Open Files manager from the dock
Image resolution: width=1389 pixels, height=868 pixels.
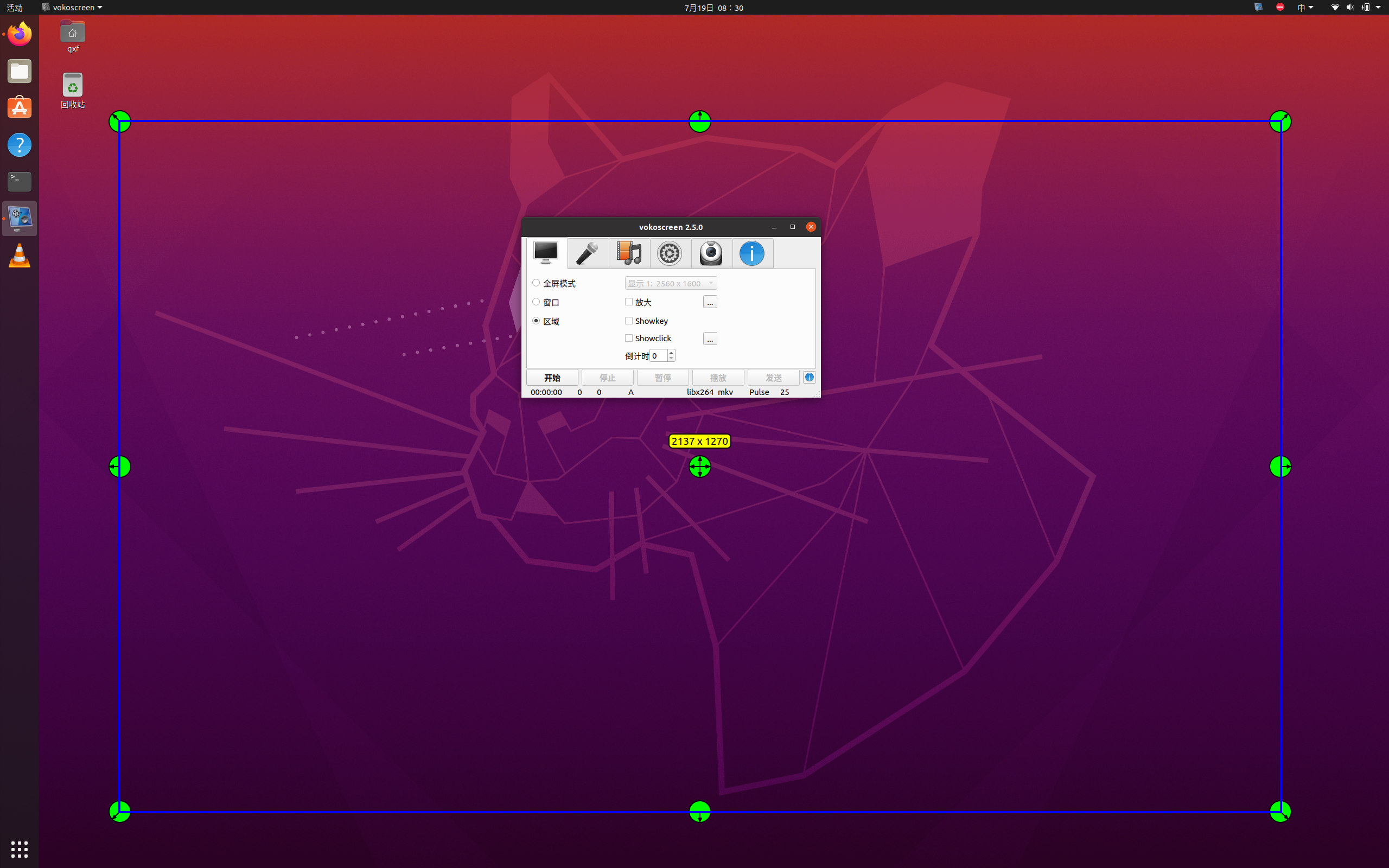20,71
